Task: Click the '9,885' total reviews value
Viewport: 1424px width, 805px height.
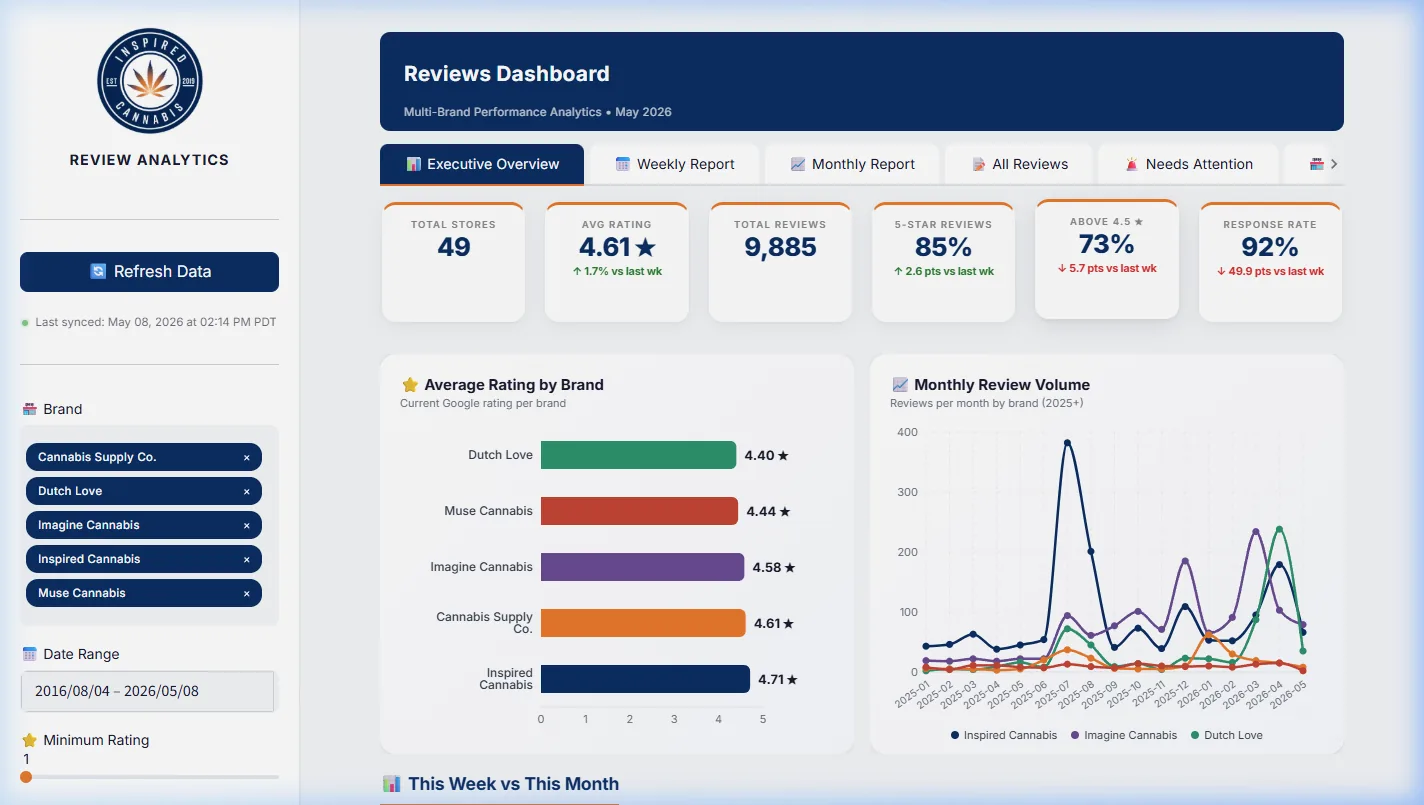Action: coord(780,248)
